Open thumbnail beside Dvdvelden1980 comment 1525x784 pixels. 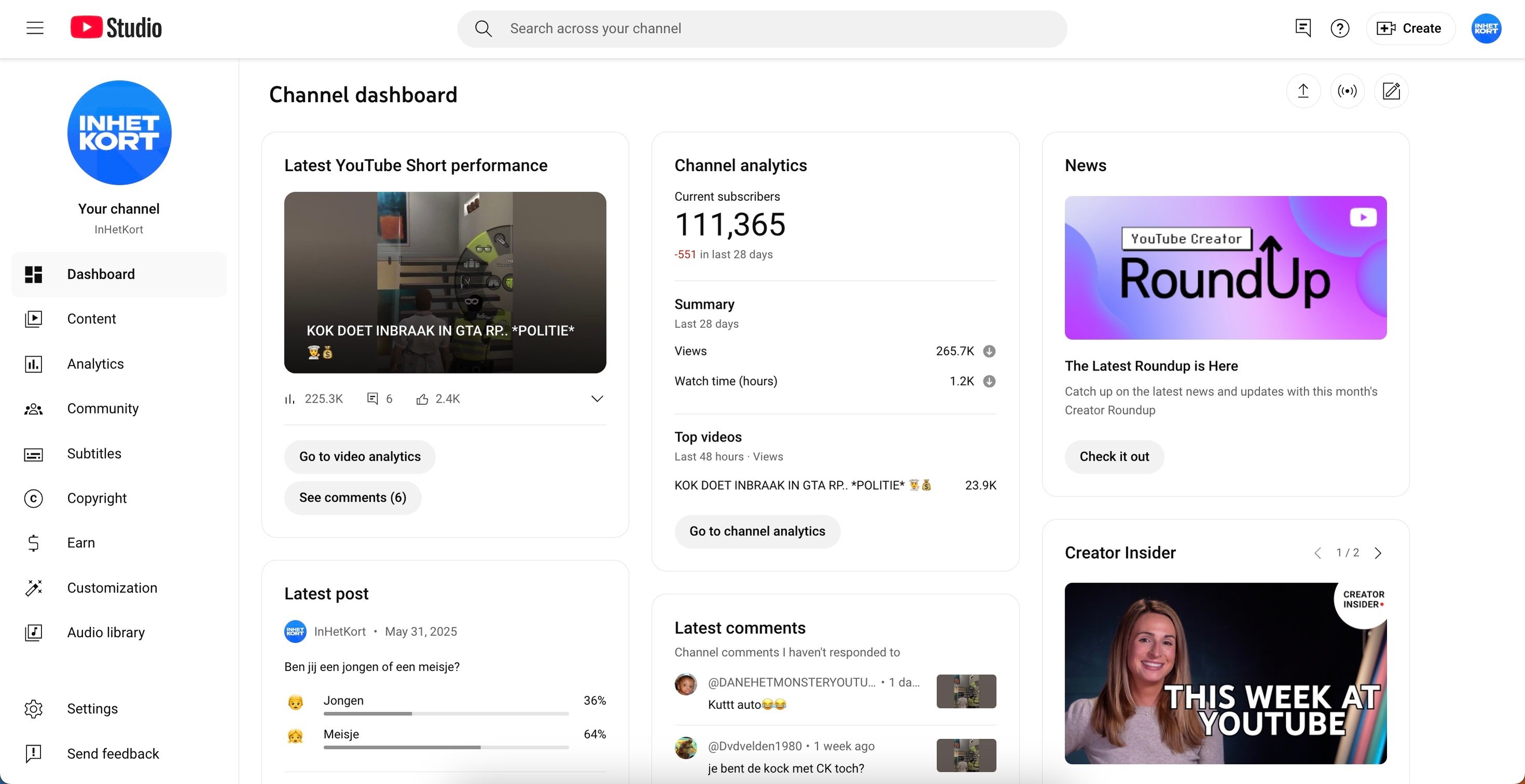coord(966,755)
